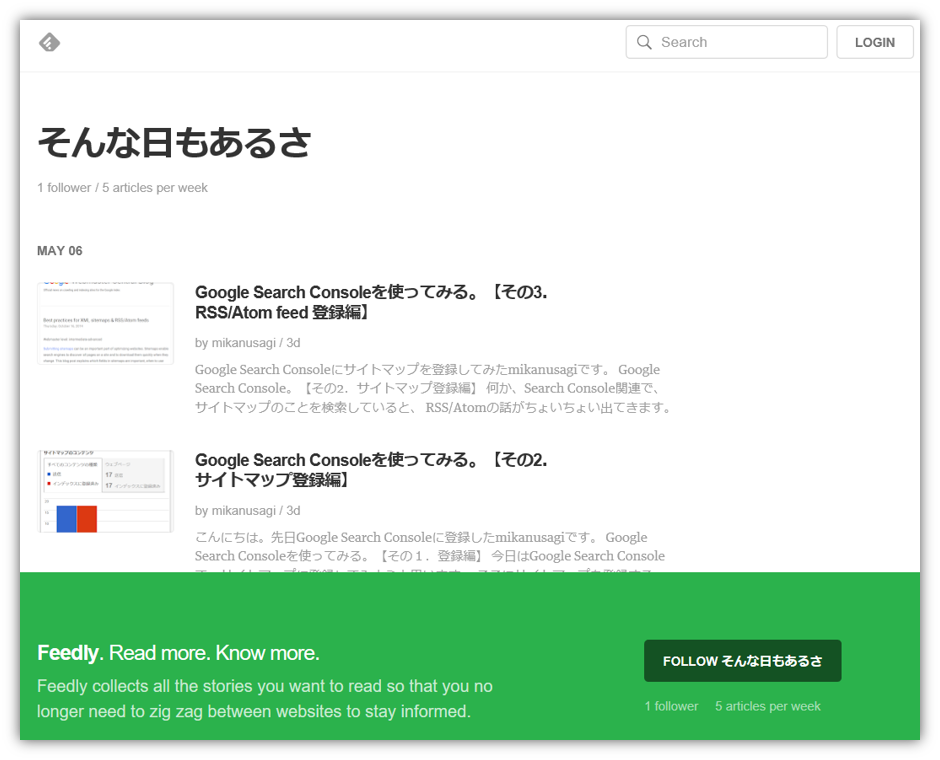This screenshot has width=940, height=760.
Task: Click the Feedly logo icon
Action: coord(49,43)
